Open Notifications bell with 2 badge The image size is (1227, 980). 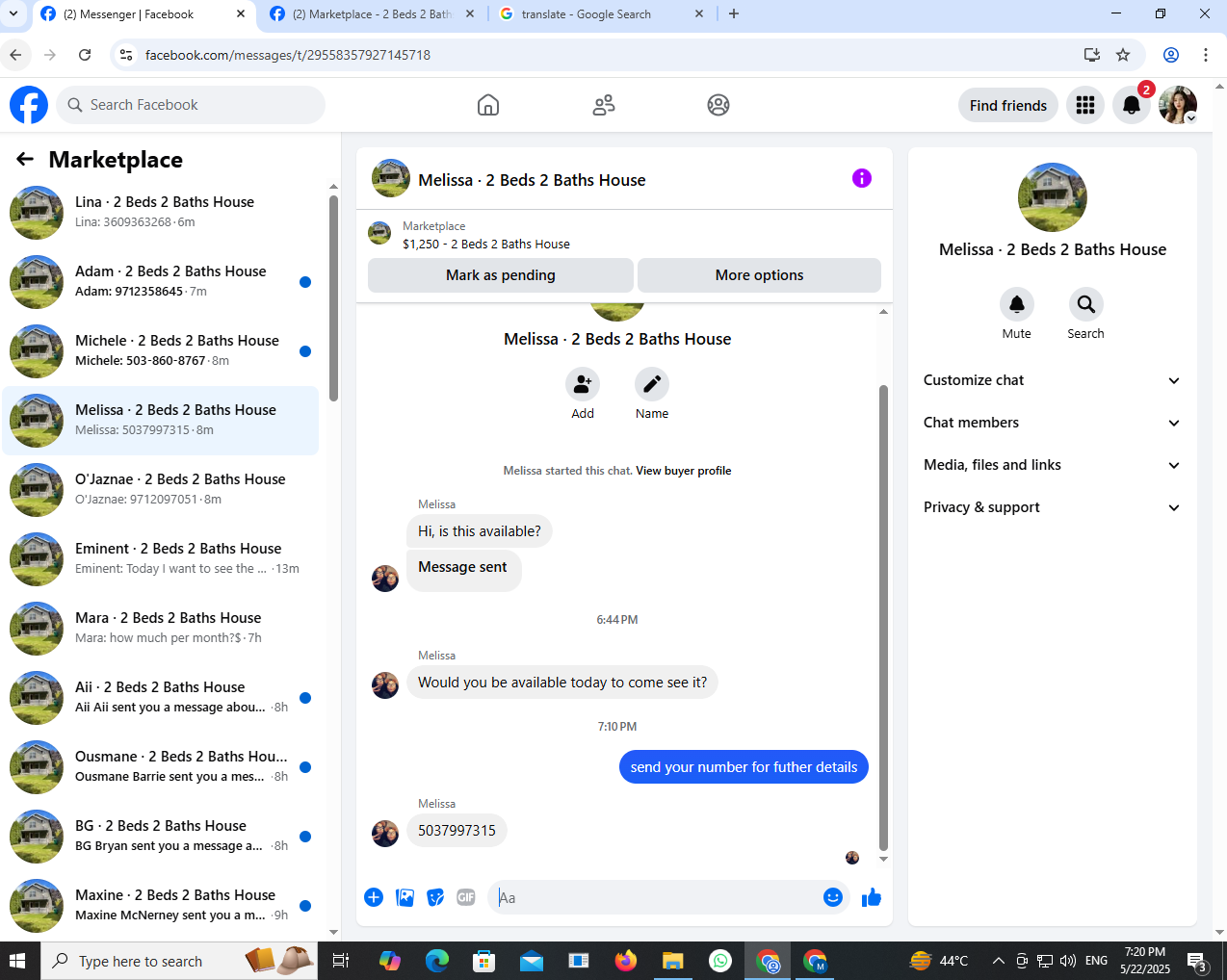point(1132,105)
